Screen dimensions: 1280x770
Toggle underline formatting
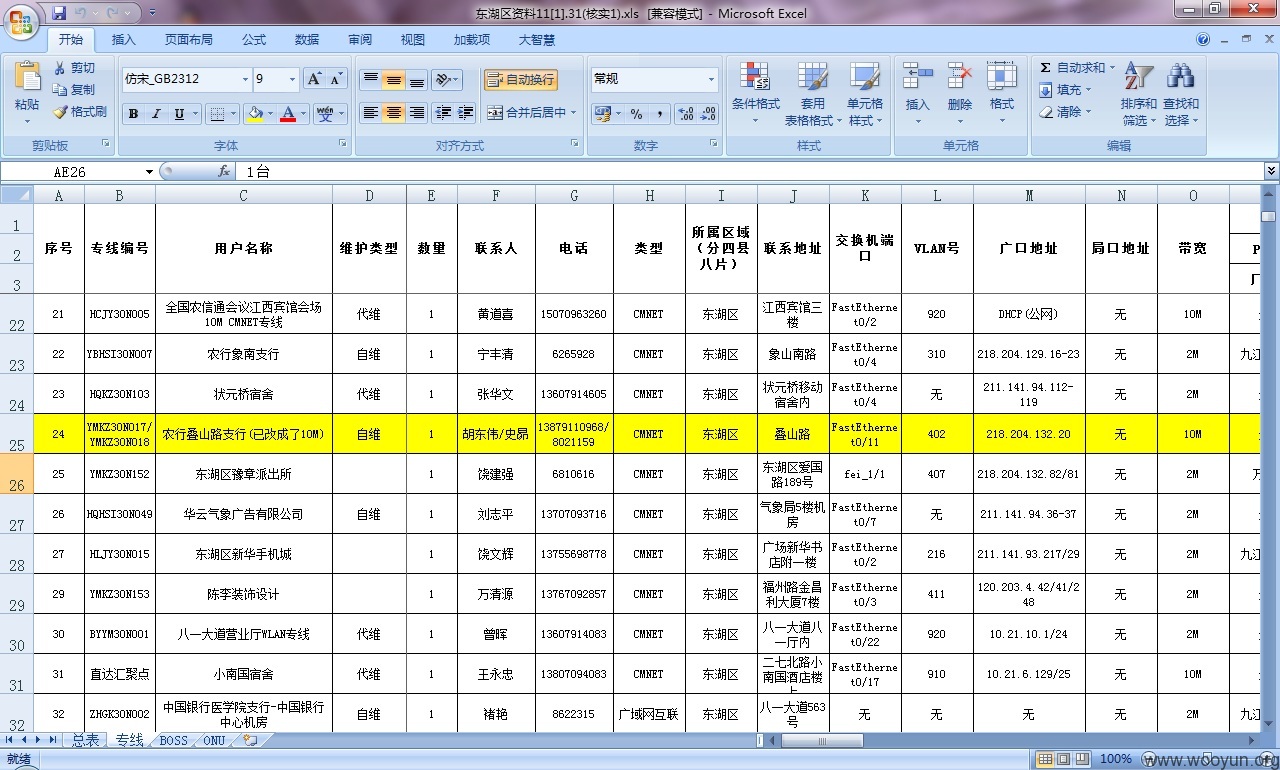coord(179,114)
